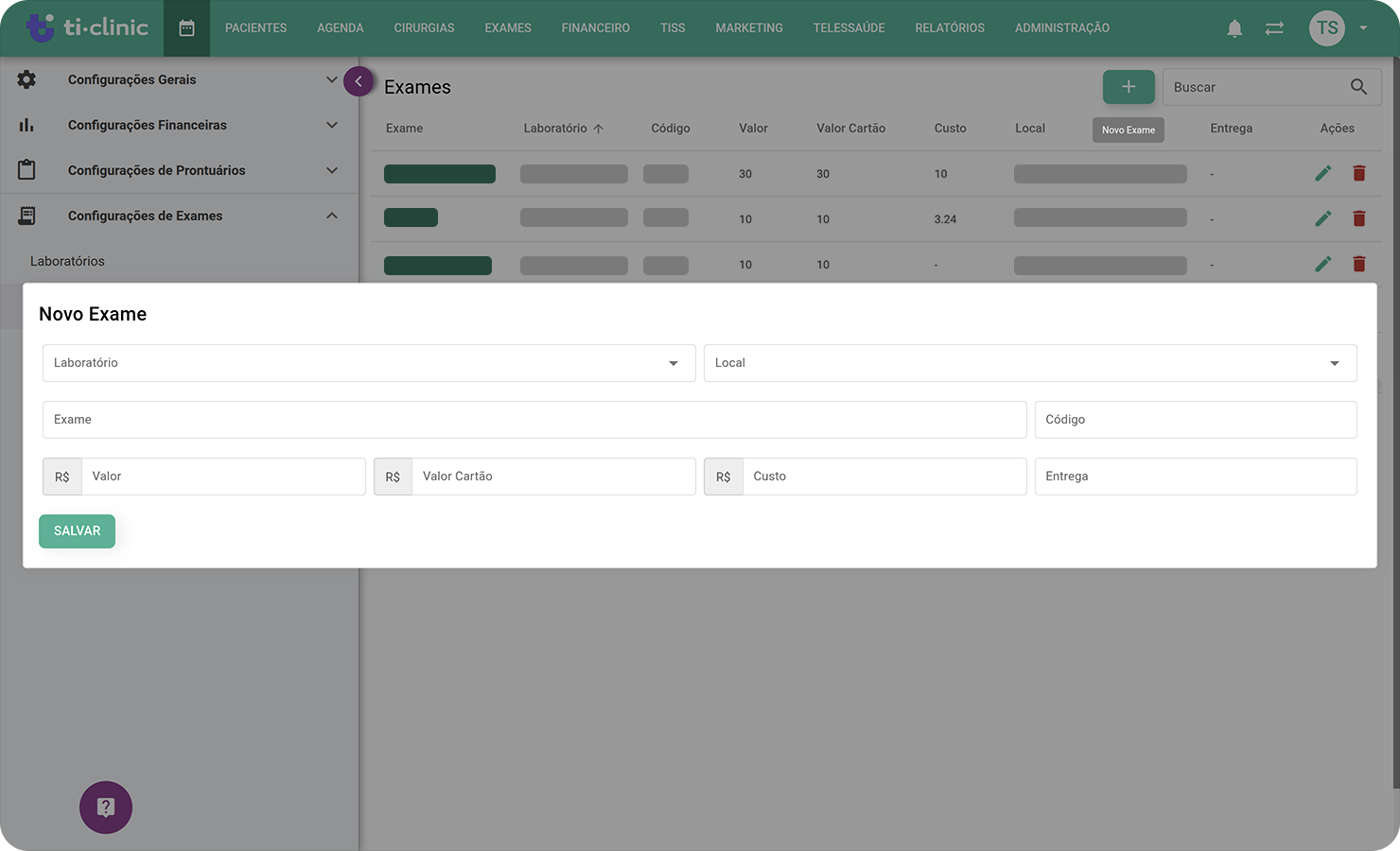Open the TS user avatar
The width and height of the screenshot is (1400, 851).
coord(1327,28)
